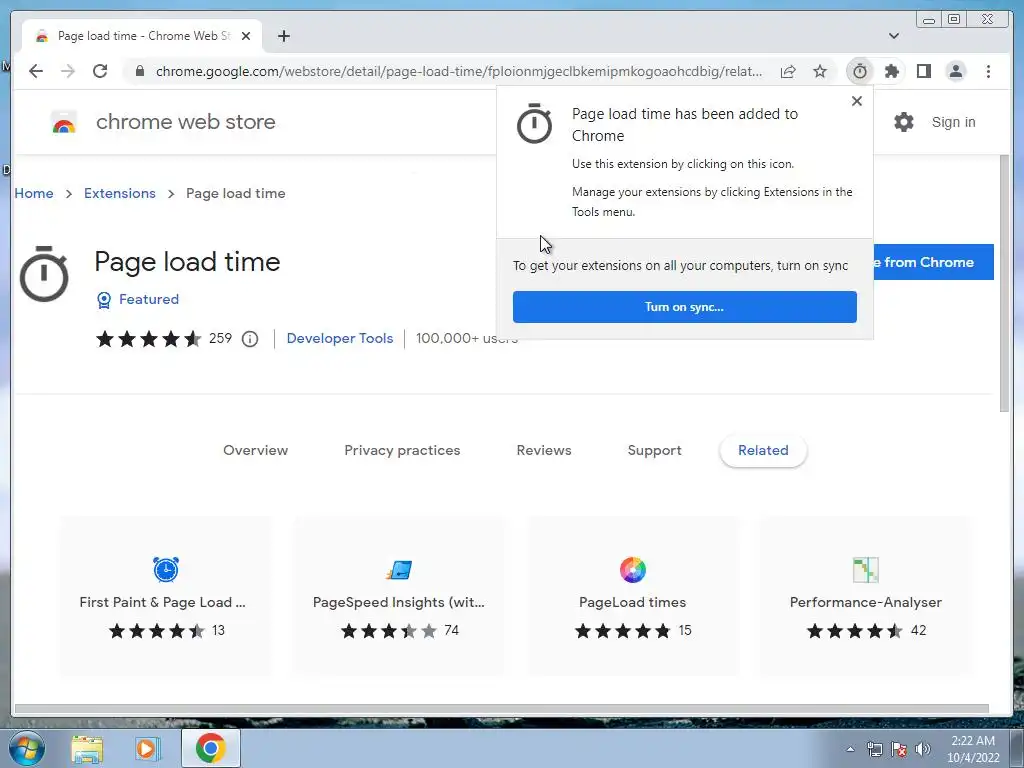Click the volume speaker tray icon
Screen dimensions: 1024x768
pyautogui.click(x=922, y=749)
